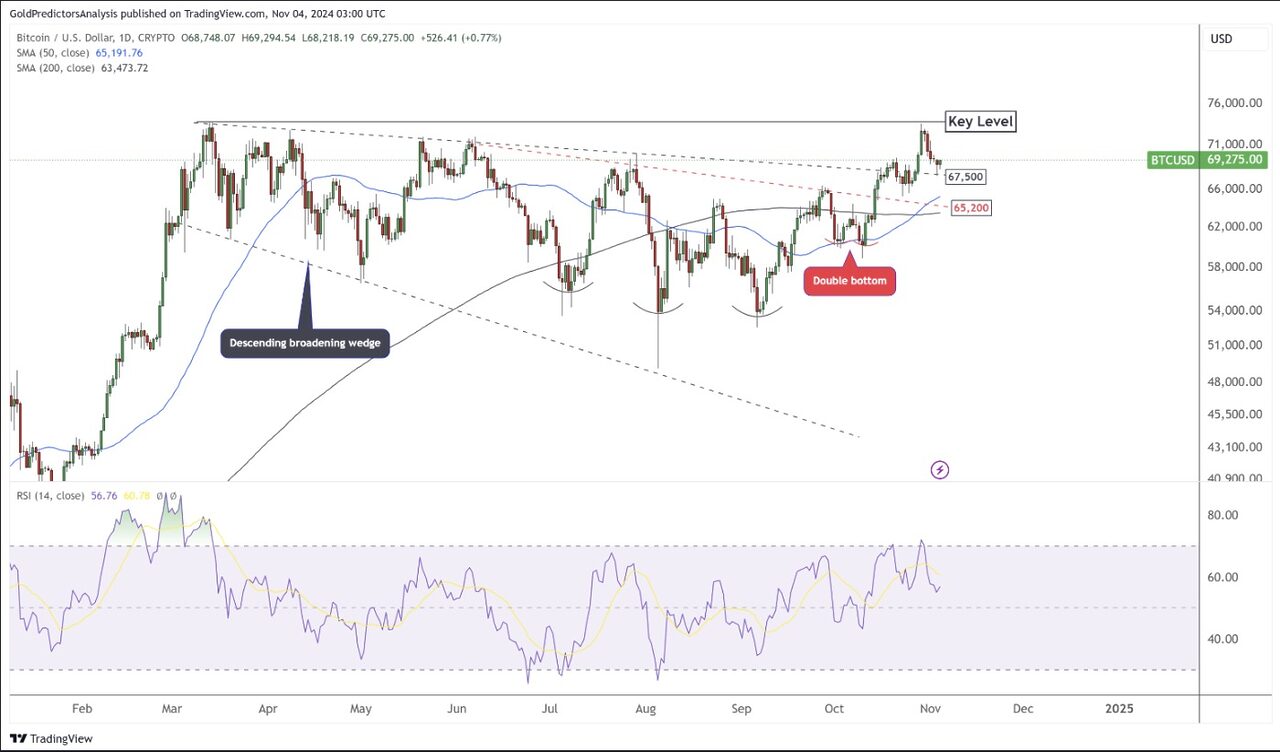Click the 2025 label on time axis
This screenshot has height=752, width=1280.
tap(1119, 708)
